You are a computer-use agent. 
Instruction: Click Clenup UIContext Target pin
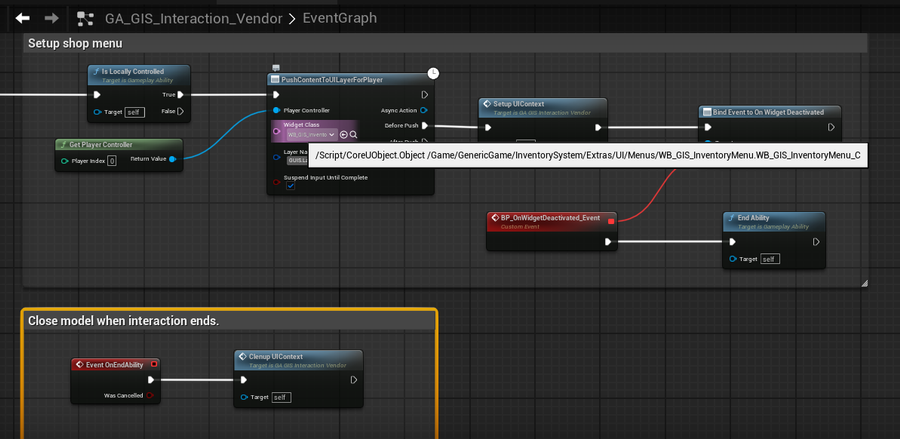click(x=244, y=397)
